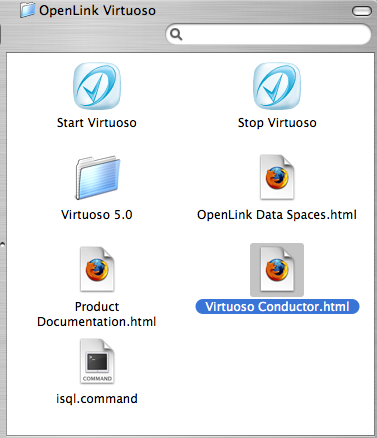
Task: Select the Virtuoso 5.0 folder icon
Action: tap(97, 178)
